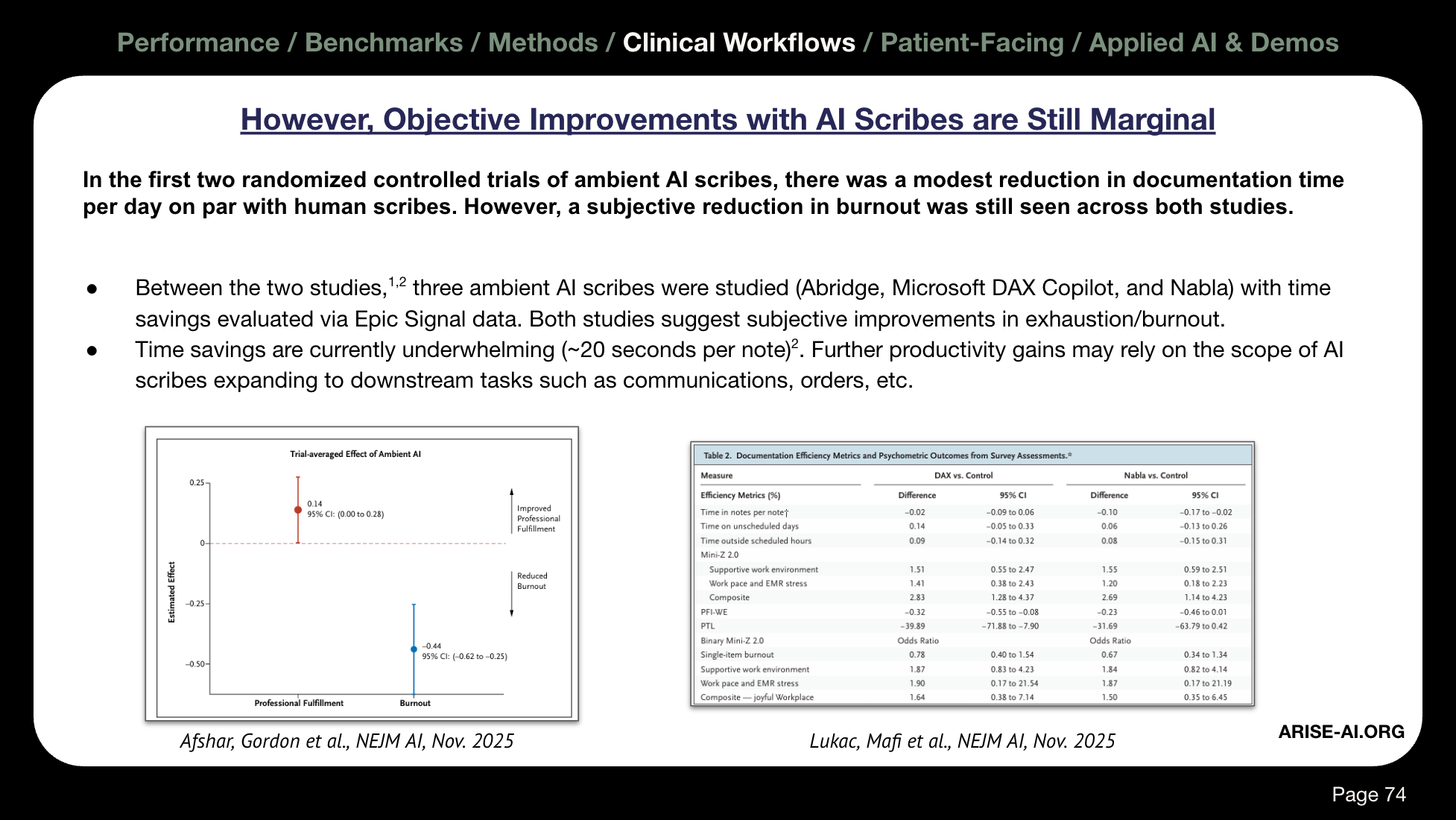The width and height of the screenshot is (1456, 820).
Task: Click the blue Burnout data point
Action: (x=414, y=649)
